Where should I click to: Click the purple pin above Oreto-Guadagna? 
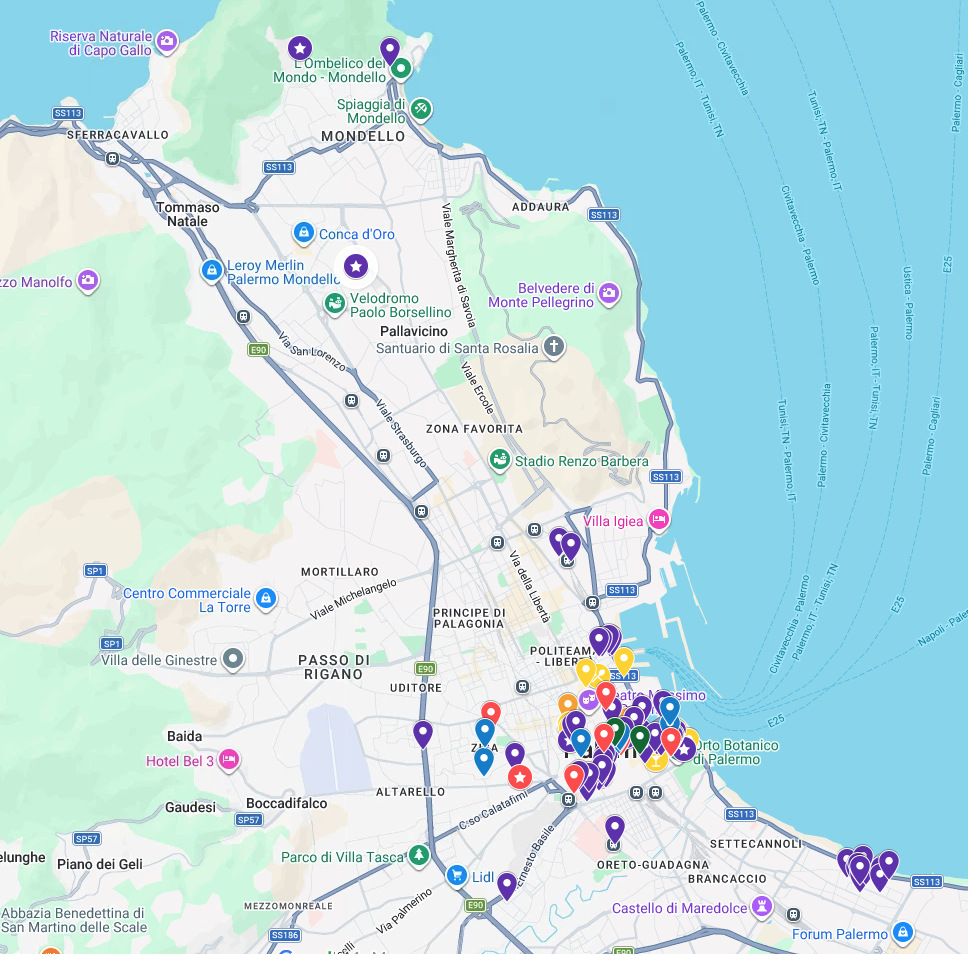[614, 829]
